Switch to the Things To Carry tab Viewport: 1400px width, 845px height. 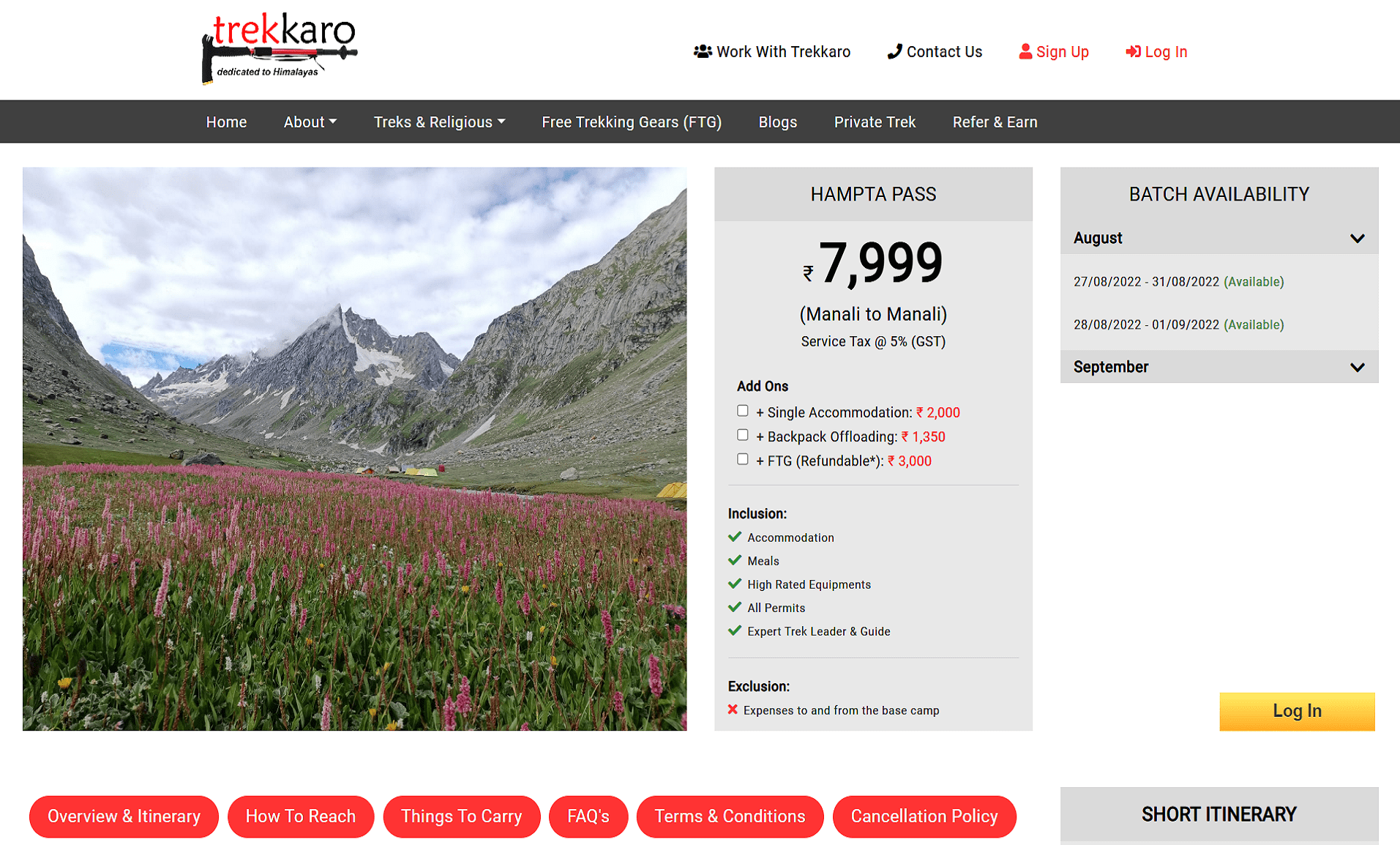(x=461, y=816)
